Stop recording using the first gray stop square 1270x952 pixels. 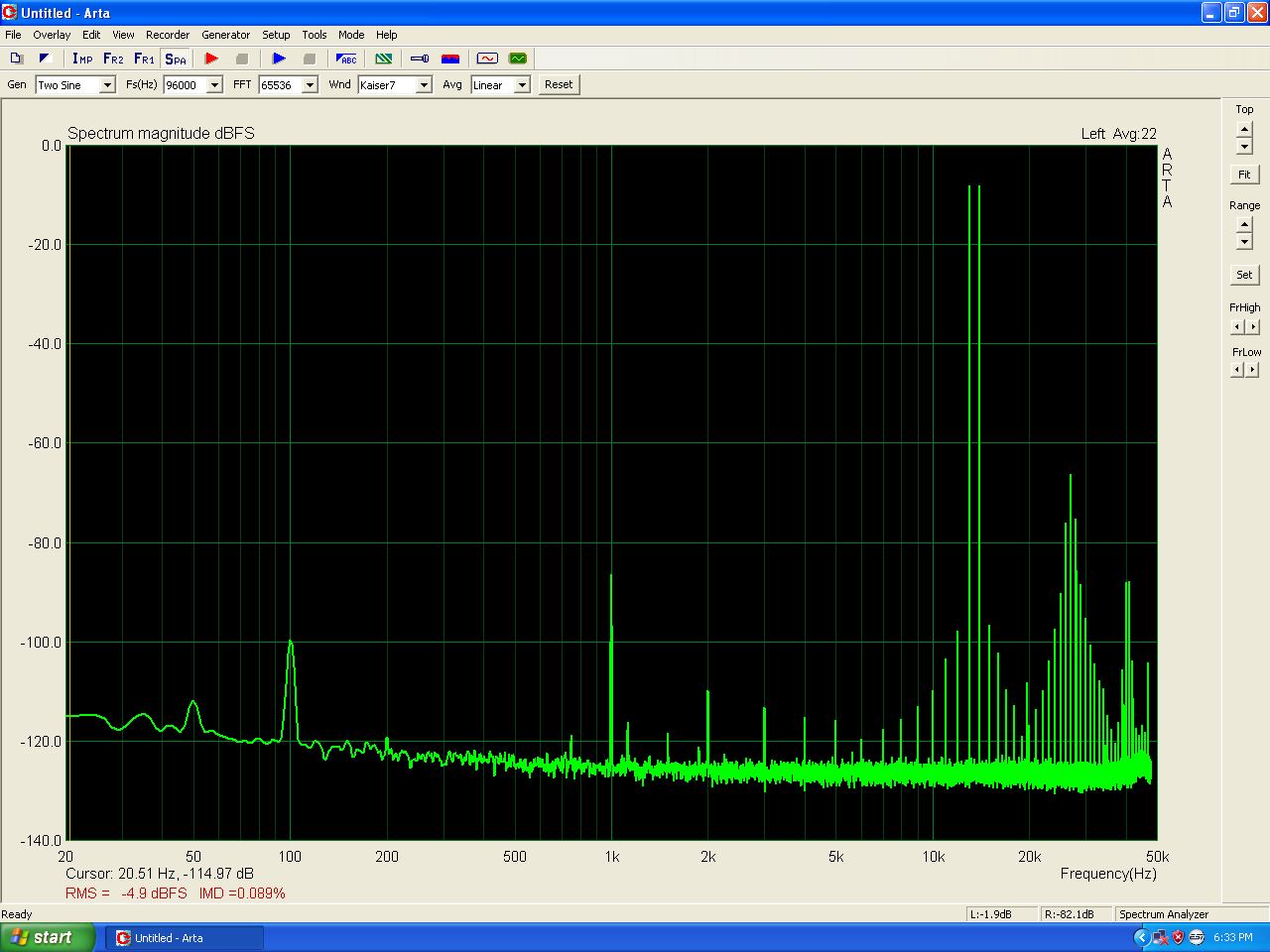(242, 59)
